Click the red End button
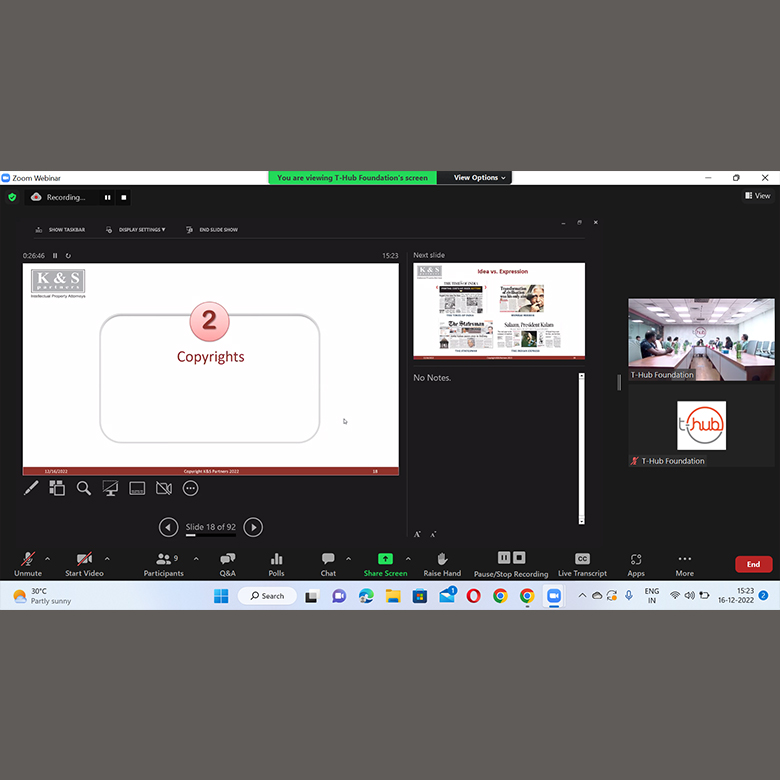This screenshot has height=780, width=780. [753, 564]
